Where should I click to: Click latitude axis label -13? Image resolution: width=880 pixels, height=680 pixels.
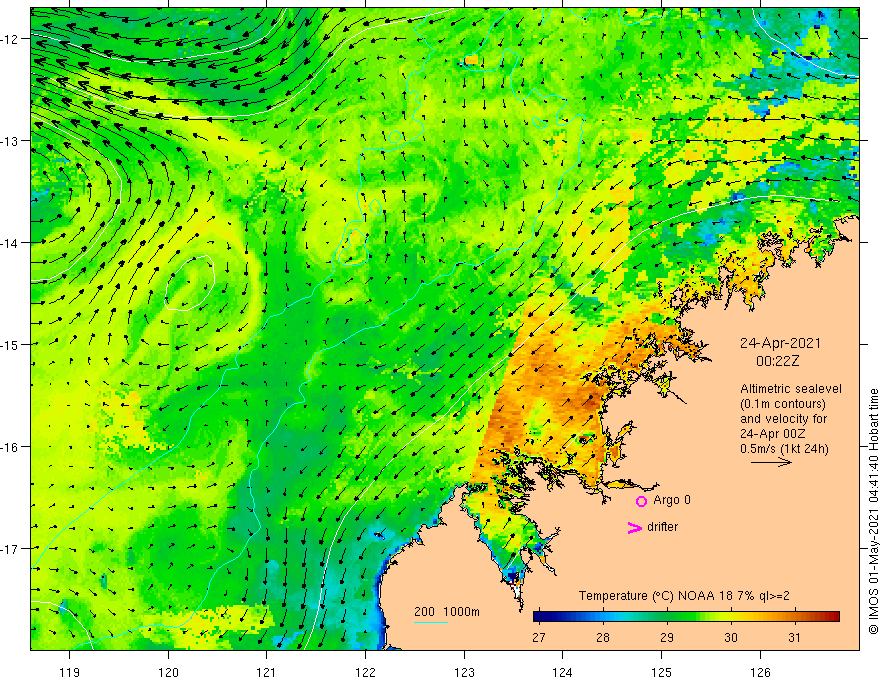point(11,141)
